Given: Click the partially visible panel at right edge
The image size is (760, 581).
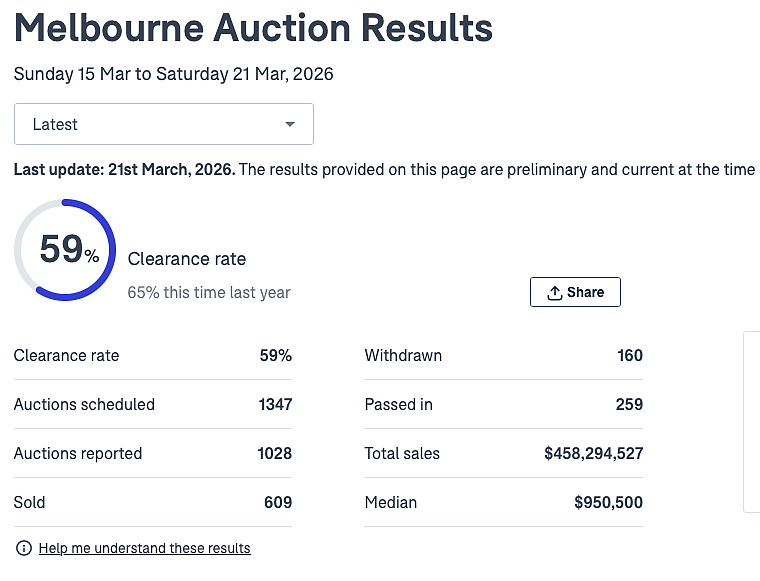Looking at the screenshot, I should click(x=752, y=422).
